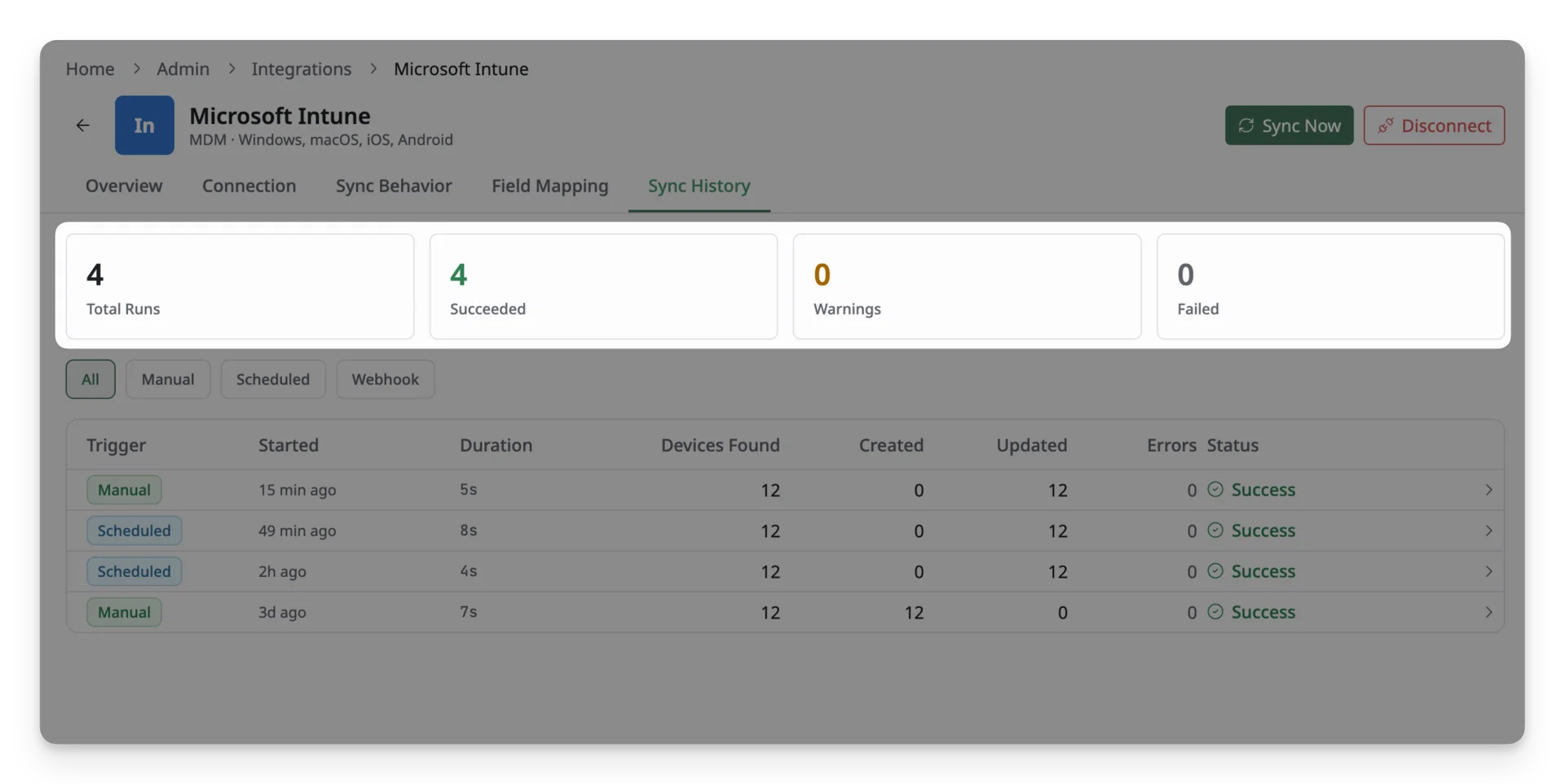1565x784 pixels.
Task: Expand the 3d ago sync run chevron
Action: point(1488,612)
